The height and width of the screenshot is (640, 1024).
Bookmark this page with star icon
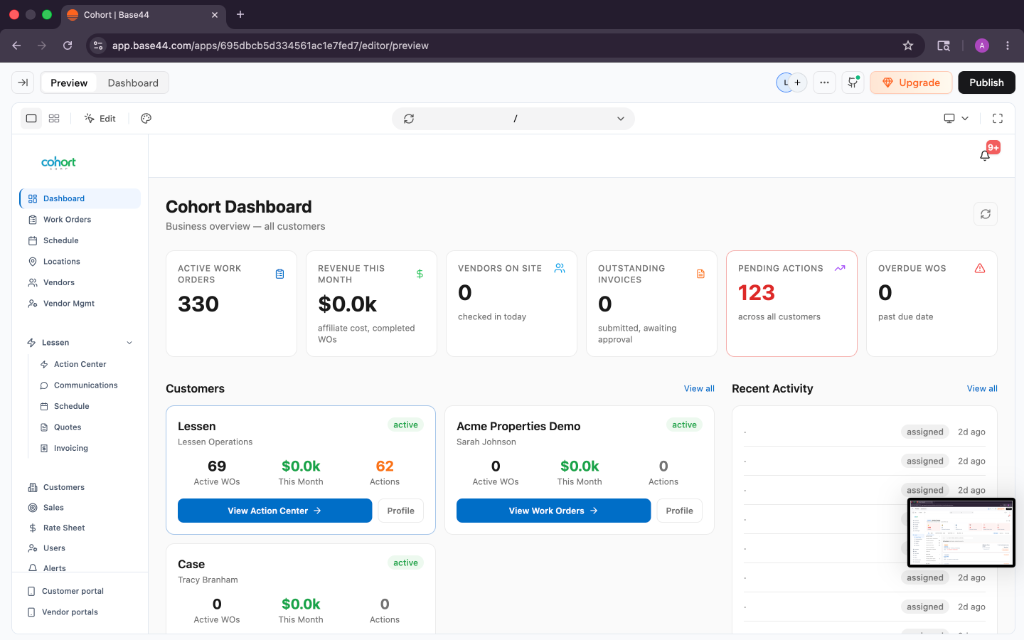click(908, 46)
